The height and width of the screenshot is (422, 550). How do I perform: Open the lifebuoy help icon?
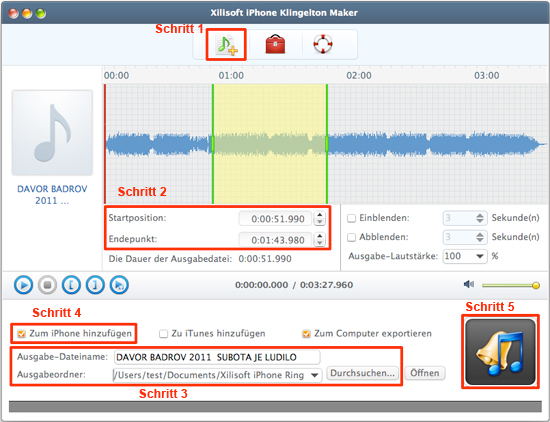[x=323, y=44]
